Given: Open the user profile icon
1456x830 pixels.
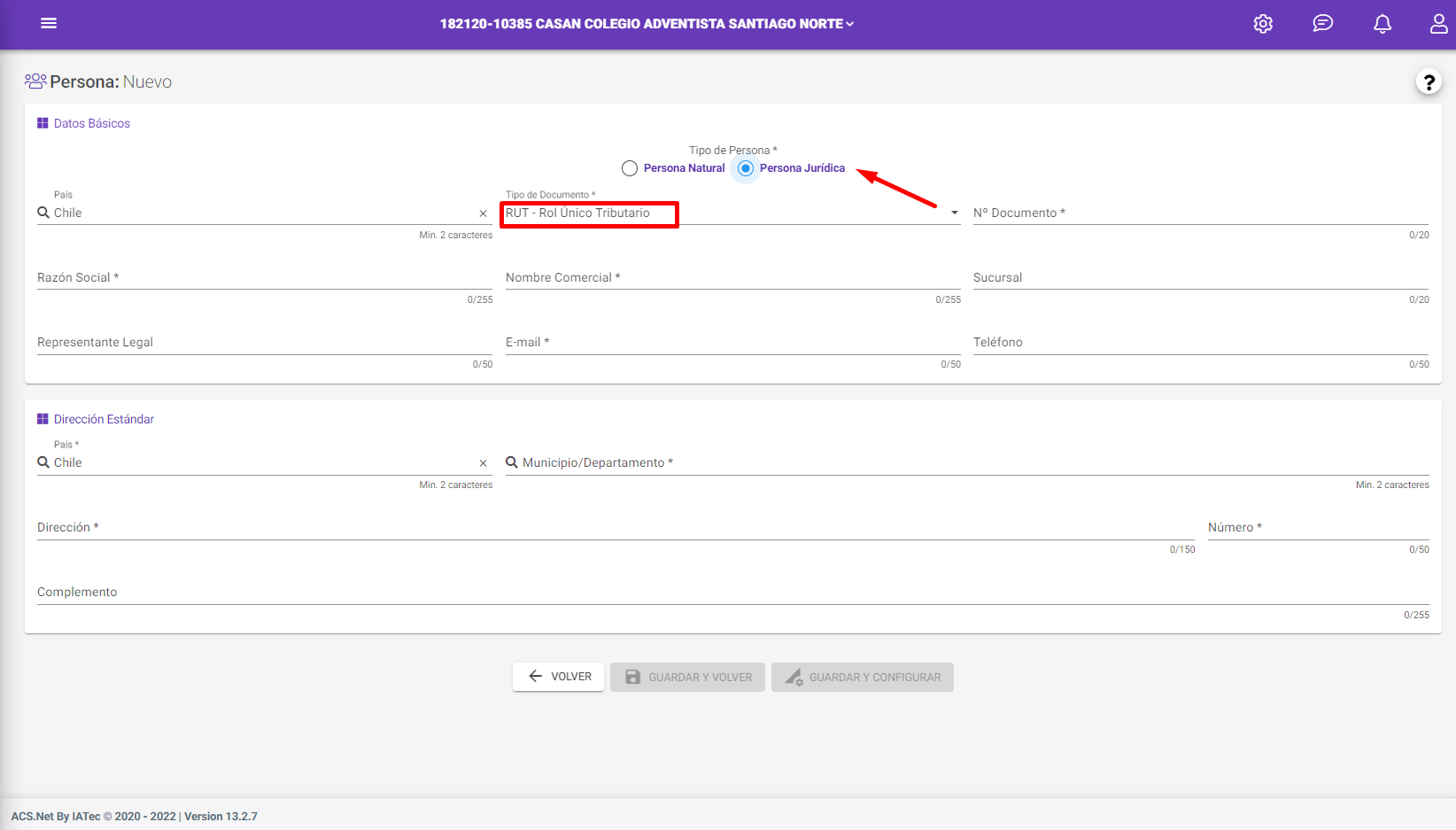Looking at the screenshot, I should tap(1439, 24).
